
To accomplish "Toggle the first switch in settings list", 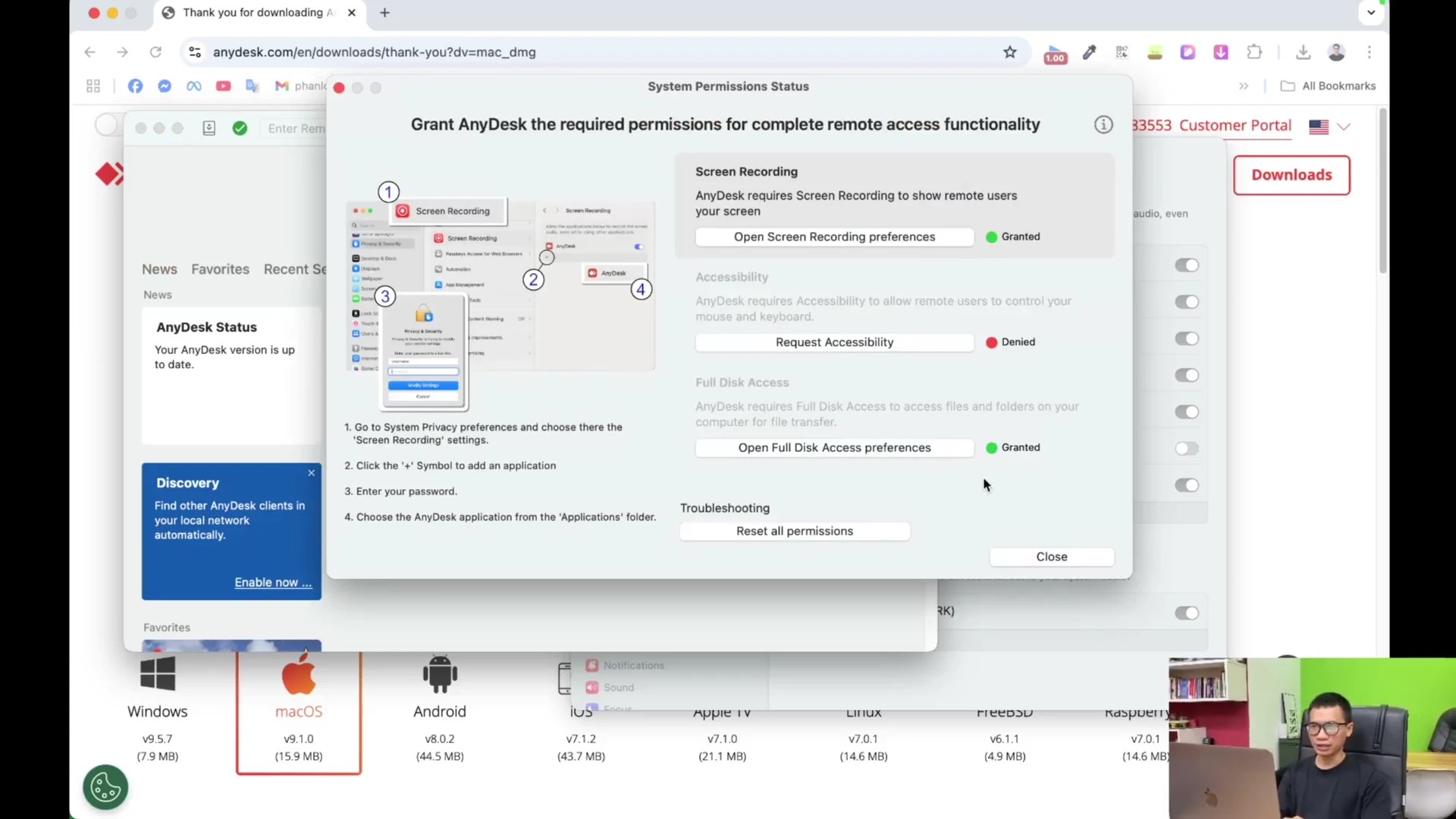I will tap(1187, 265).
